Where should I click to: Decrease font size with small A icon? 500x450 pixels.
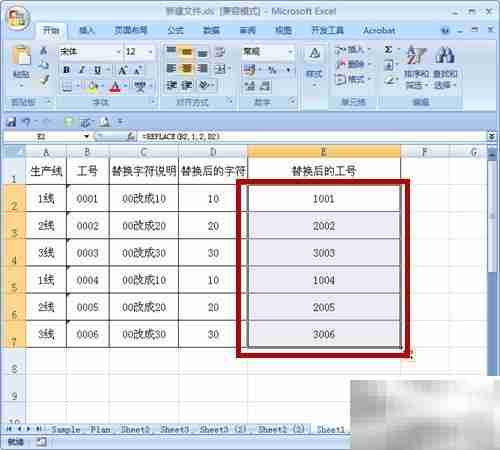point(138,70)
